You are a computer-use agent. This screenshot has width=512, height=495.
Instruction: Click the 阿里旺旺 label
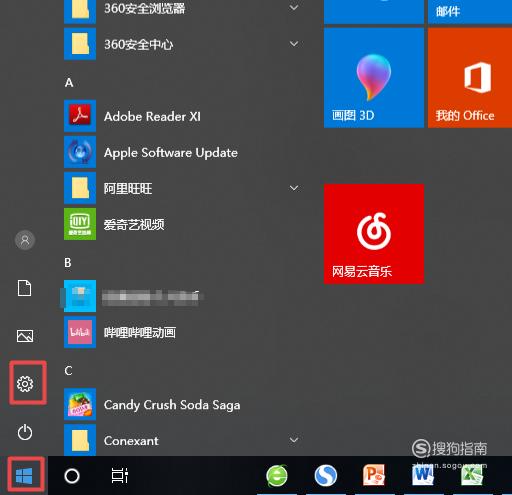click(x=128, y=188)
